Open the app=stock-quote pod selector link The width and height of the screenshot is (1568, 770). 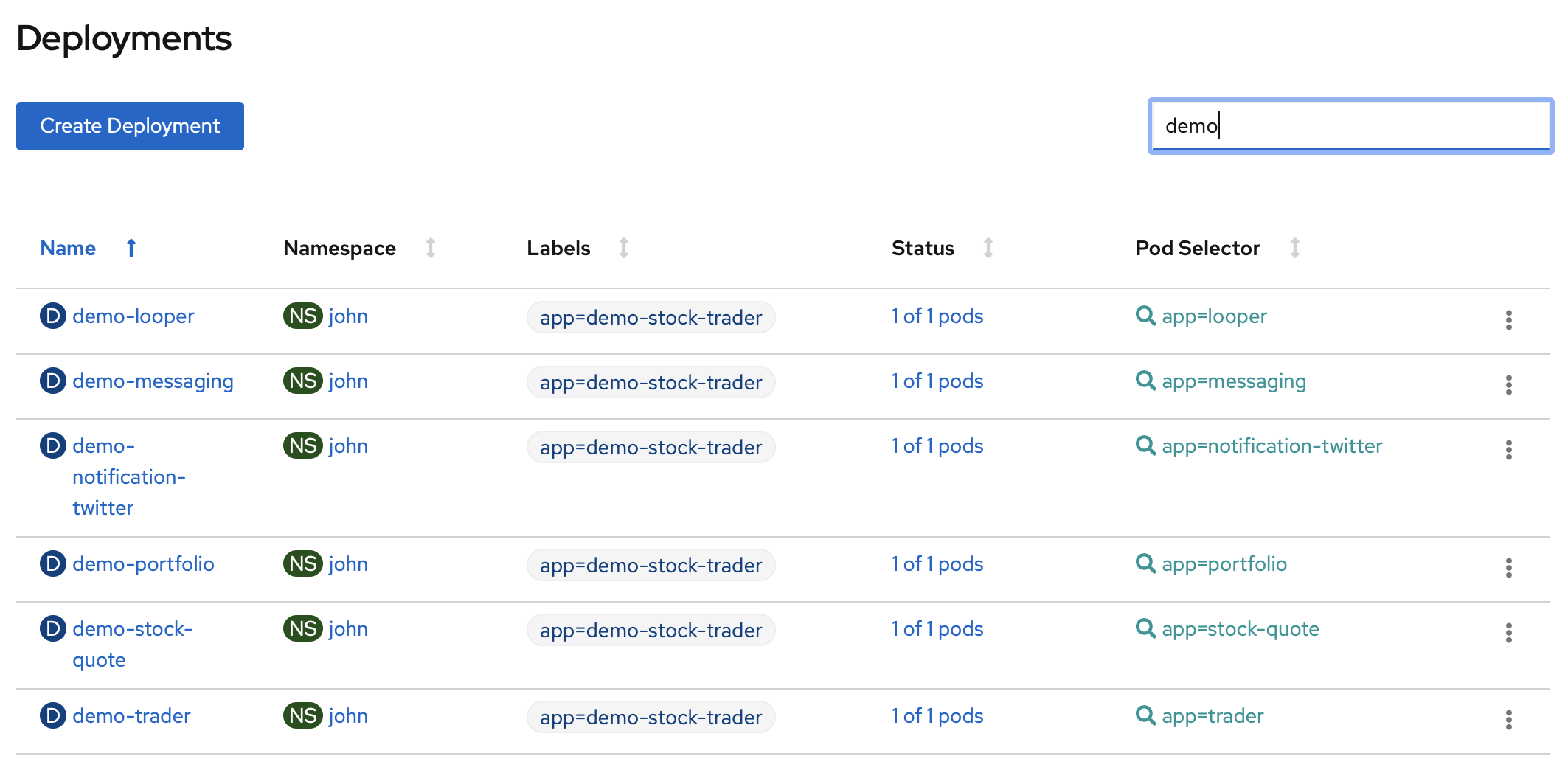(1241, 629)
